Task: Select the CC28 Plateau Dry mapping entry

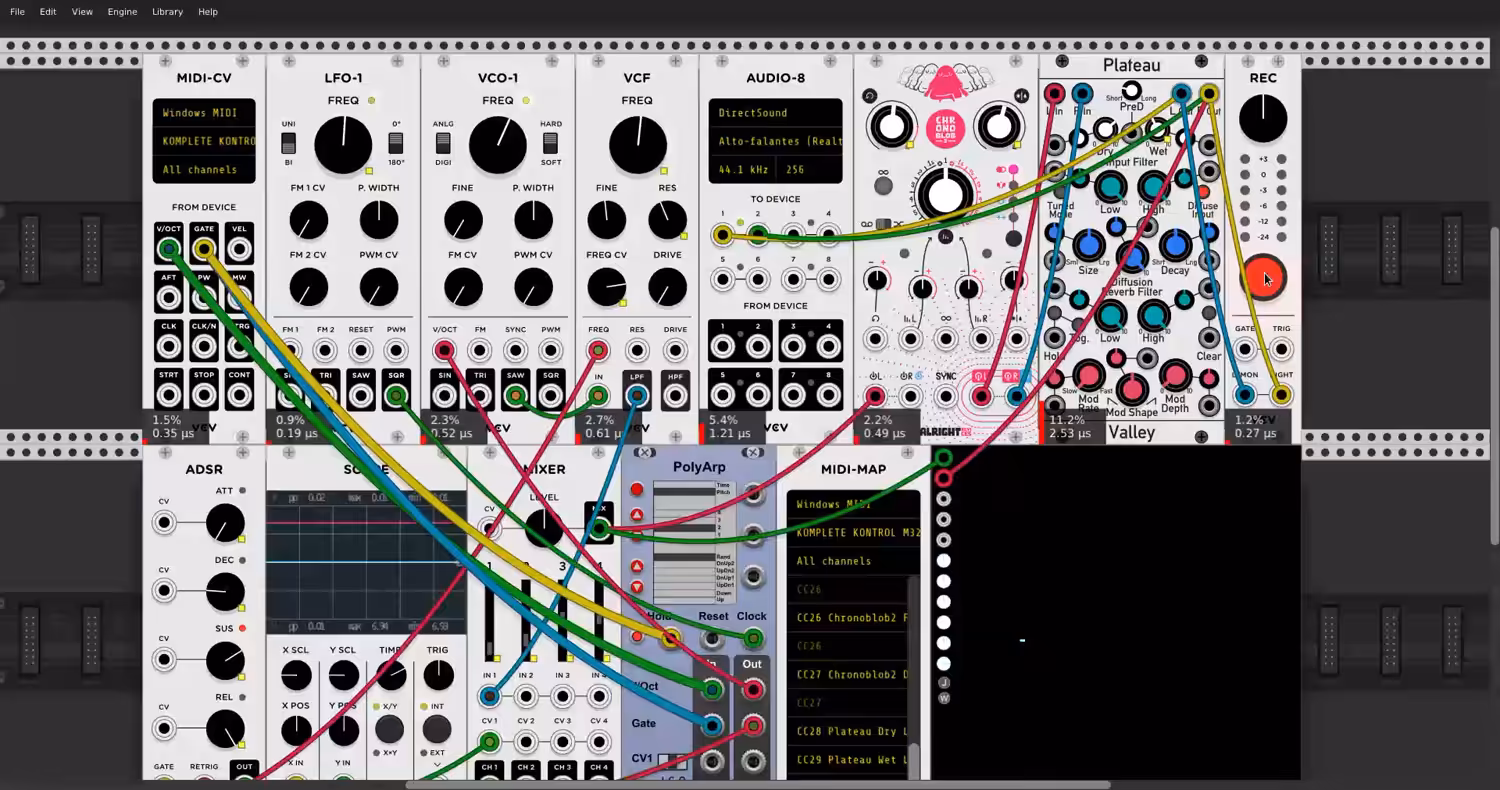Action: point(853,732)
